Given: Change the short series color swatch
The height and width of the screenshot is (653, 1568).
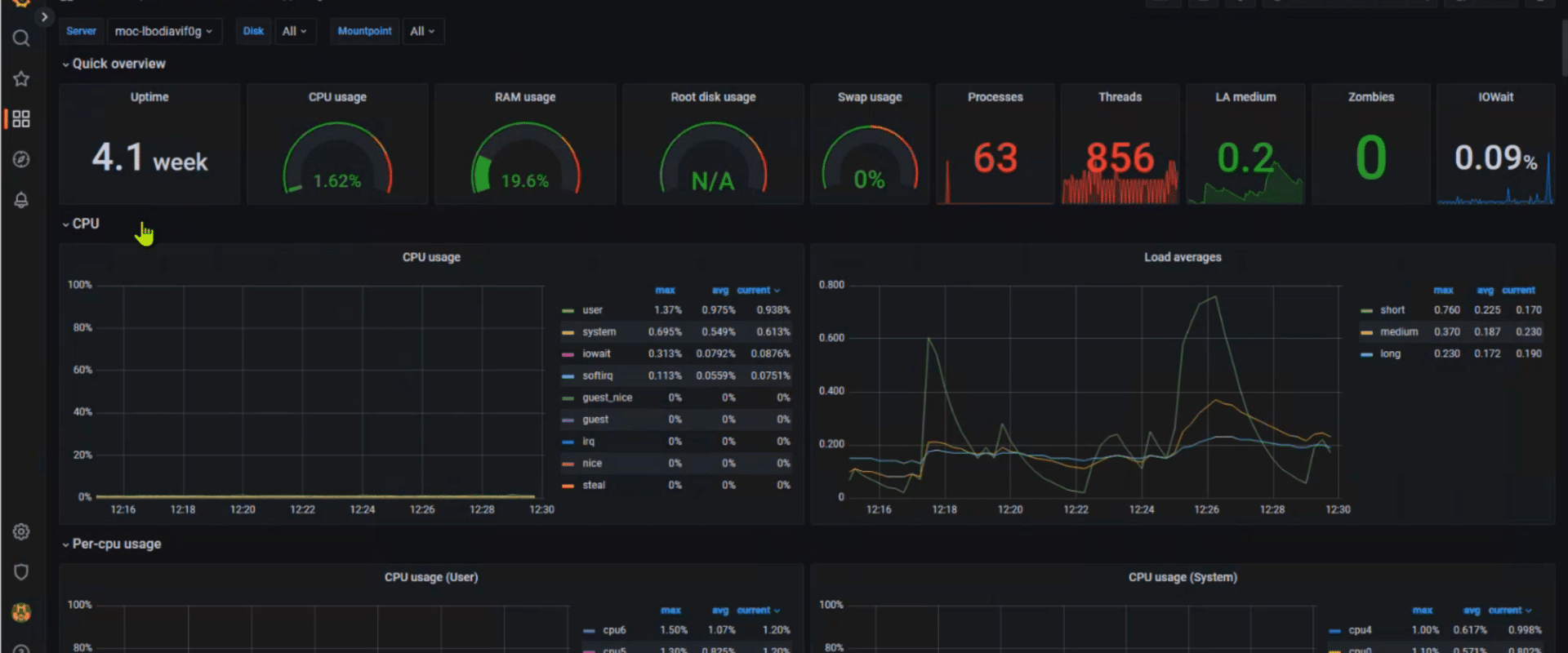Looking at the screenshot, I should tap(1366, 311).
